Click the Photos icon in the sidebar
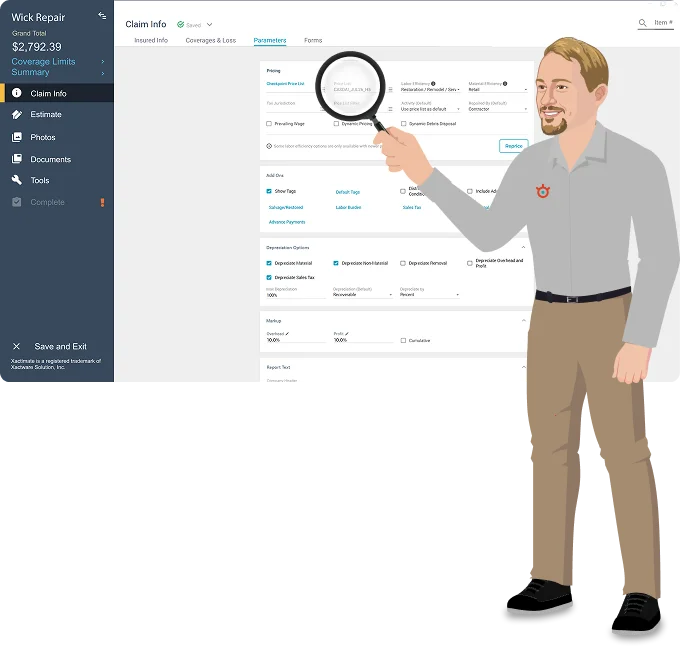The height and width of the screenshot is (648, 681). coord(17,137)
